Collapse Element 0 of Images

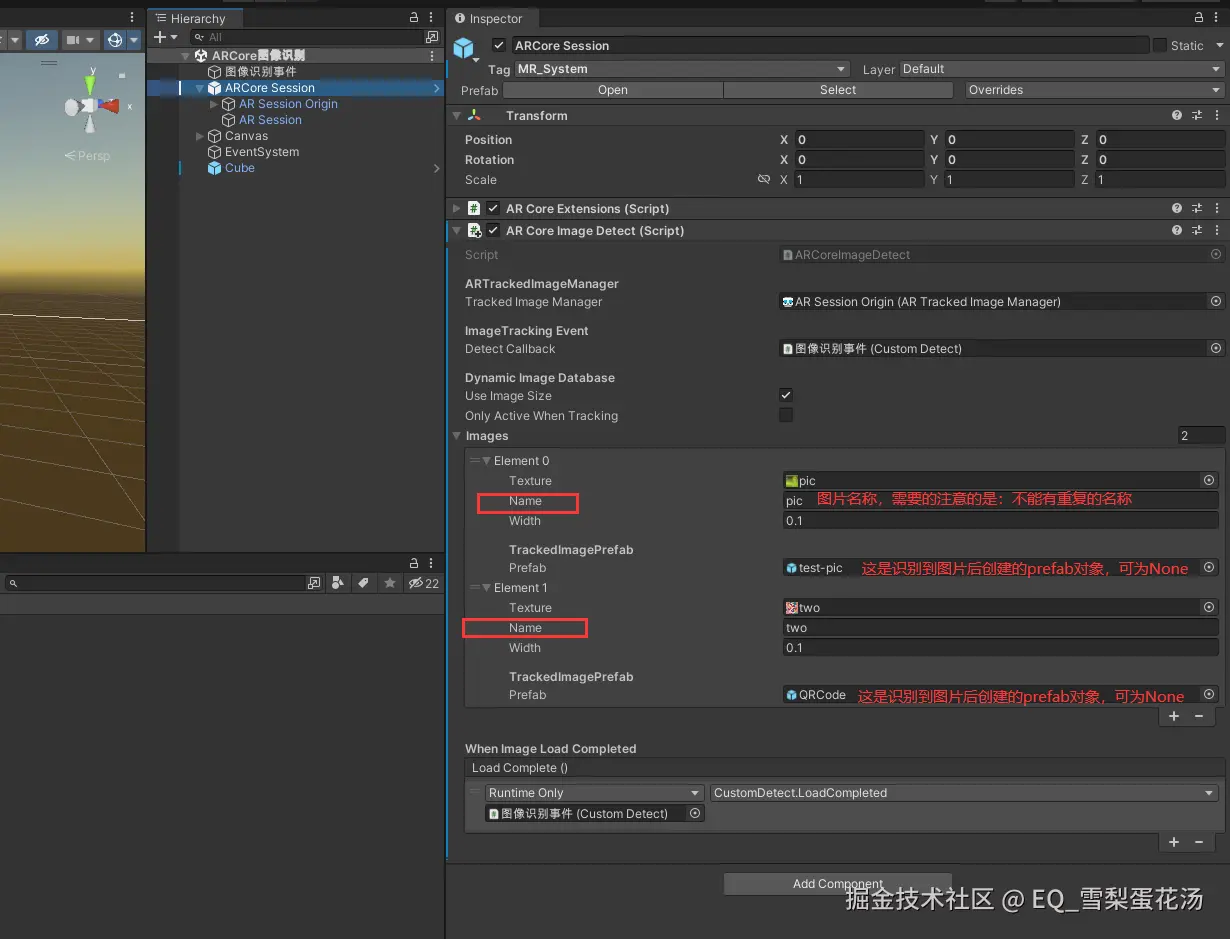pos(486,461)
